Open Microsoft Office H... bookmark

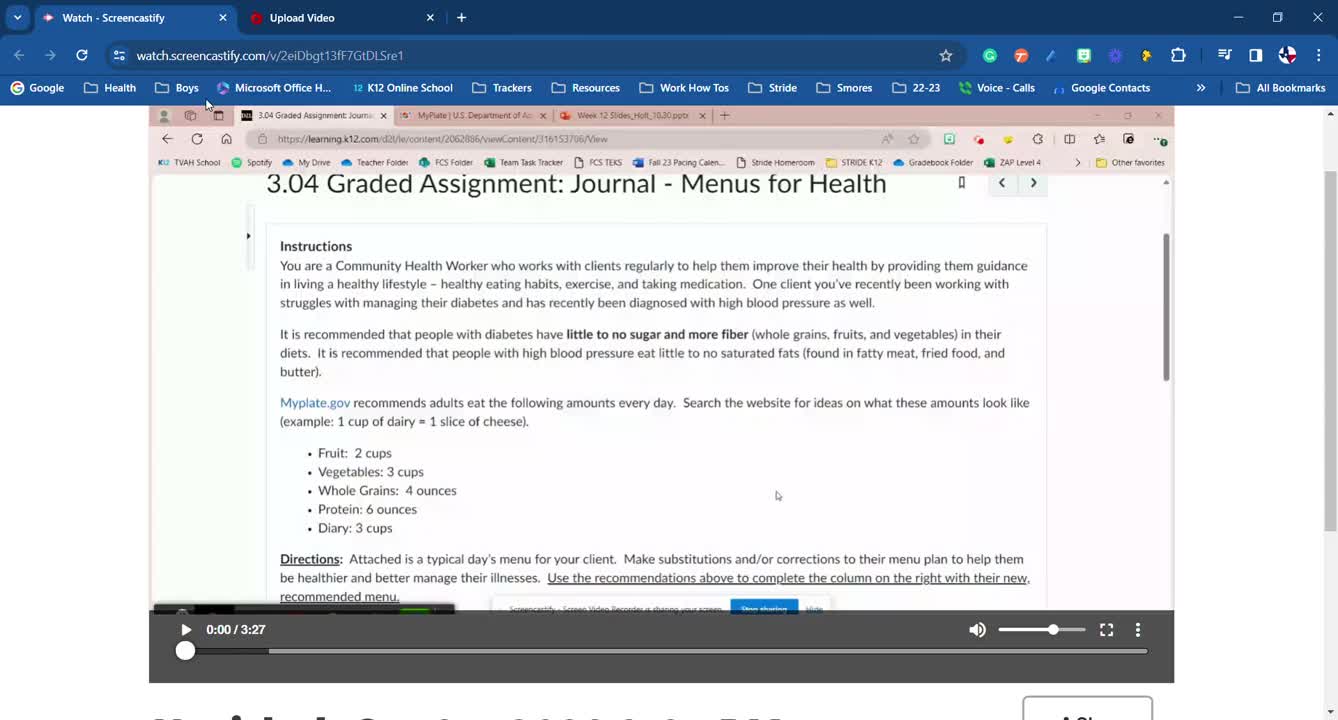(273, 88)
